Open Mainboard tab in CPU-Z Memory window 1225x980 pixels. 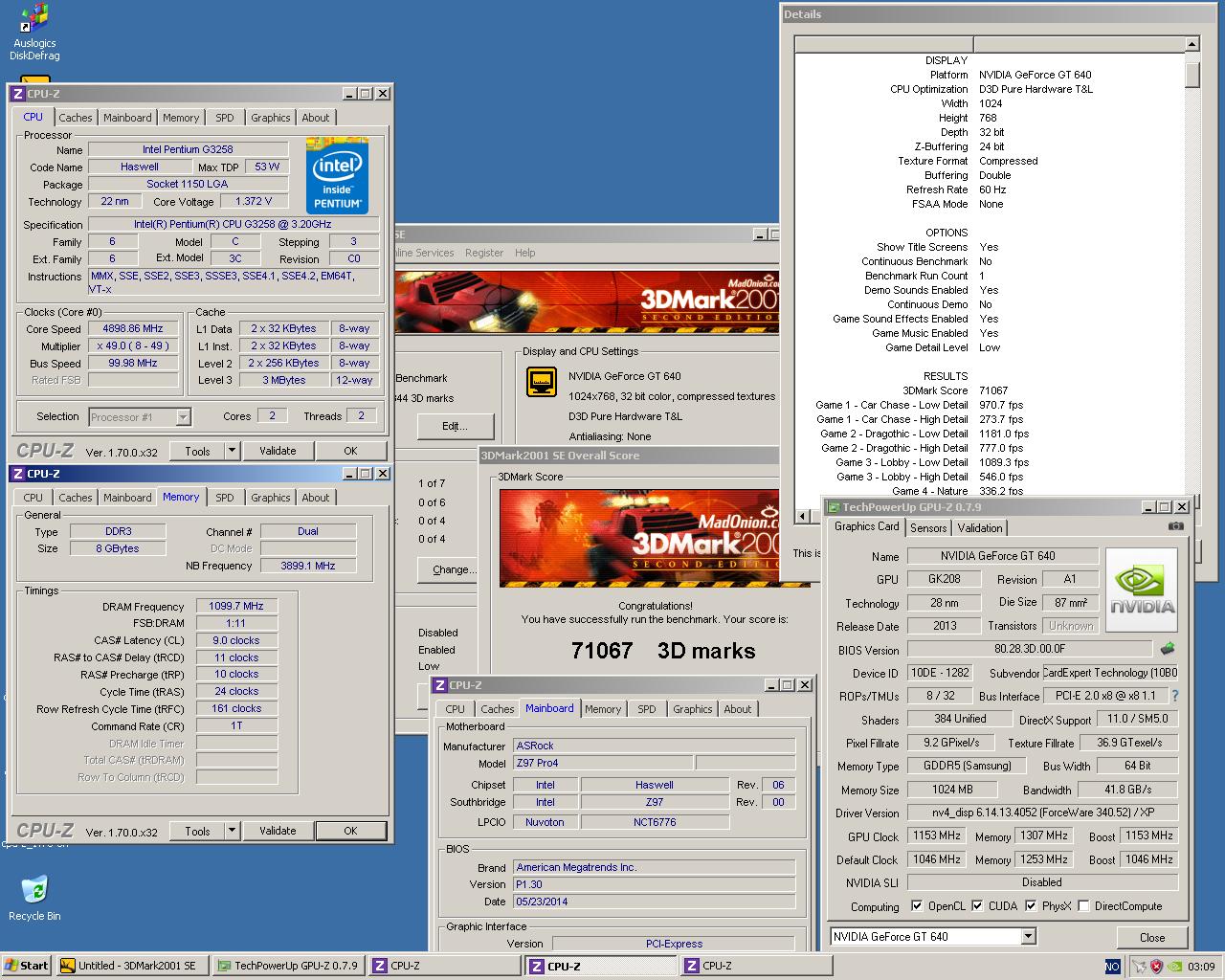point(127,498)
